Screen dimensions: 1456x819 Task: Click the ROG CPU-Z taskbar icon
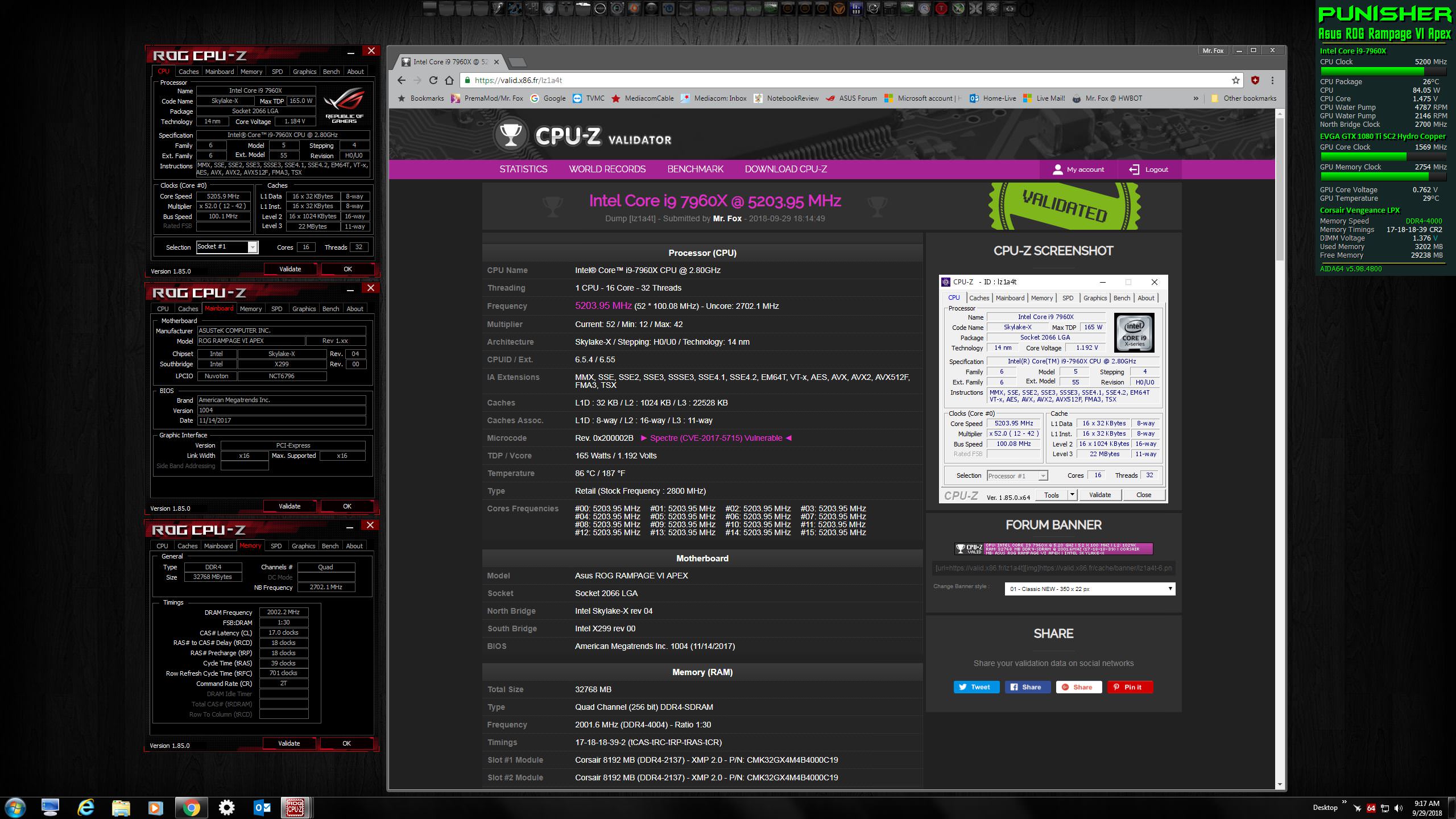click(295, 808)
